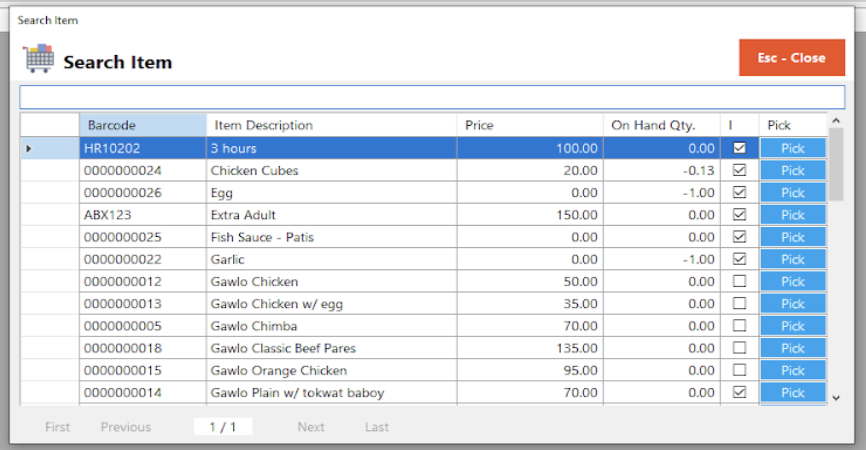Screen dimensions: 866x450
Task: Click the shopping cart Search Item icon
Action: pos(39,59)
